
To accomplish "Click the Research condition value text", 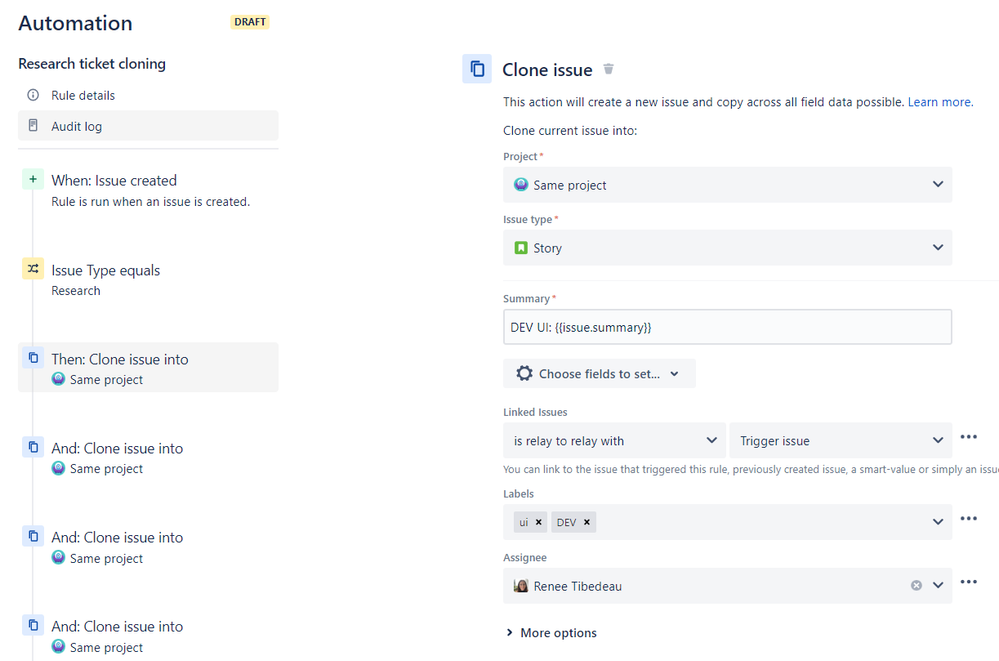I will (76, 291).
